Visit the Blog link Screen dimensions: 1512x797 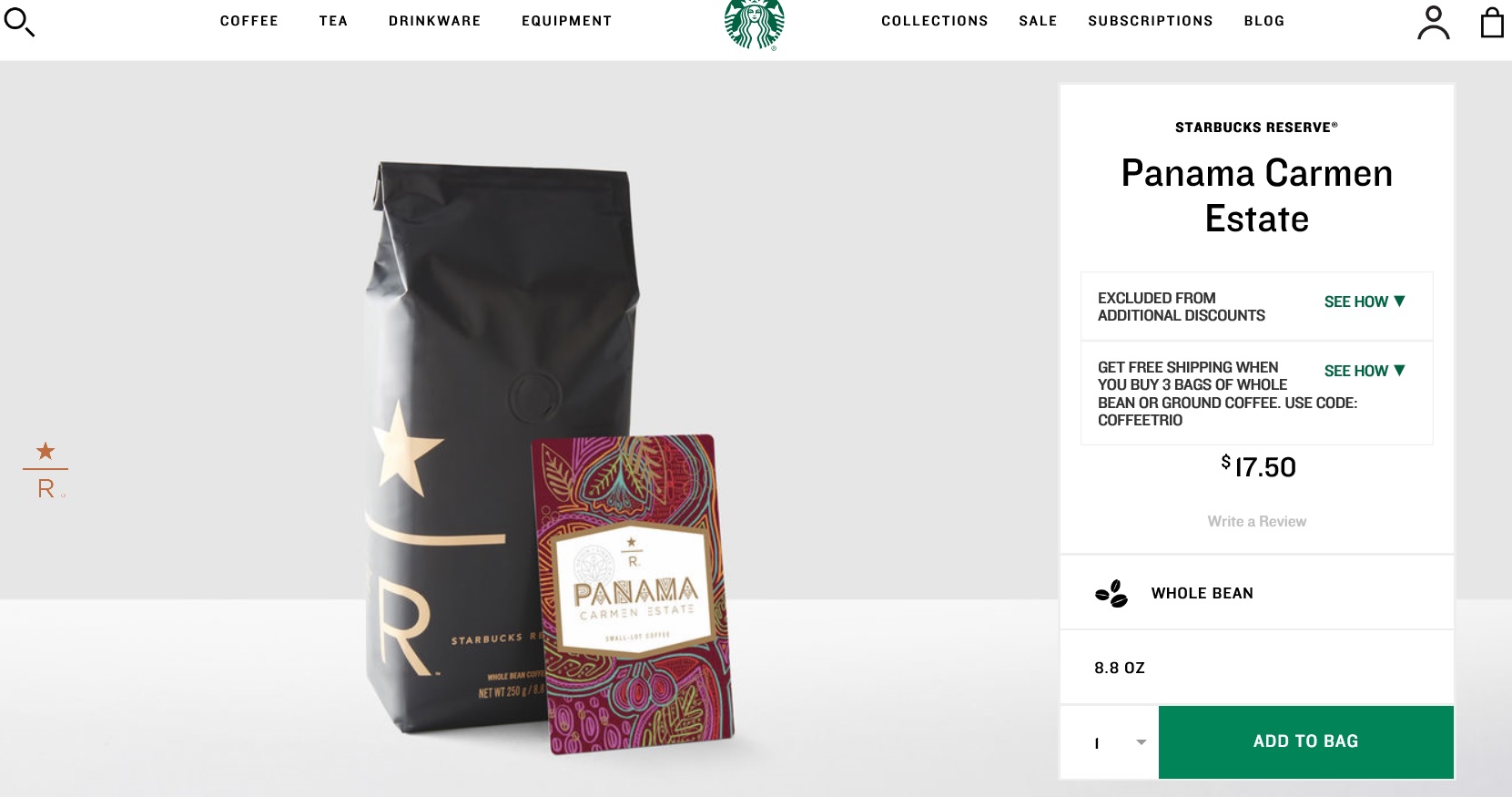(x=1264, y=21)
